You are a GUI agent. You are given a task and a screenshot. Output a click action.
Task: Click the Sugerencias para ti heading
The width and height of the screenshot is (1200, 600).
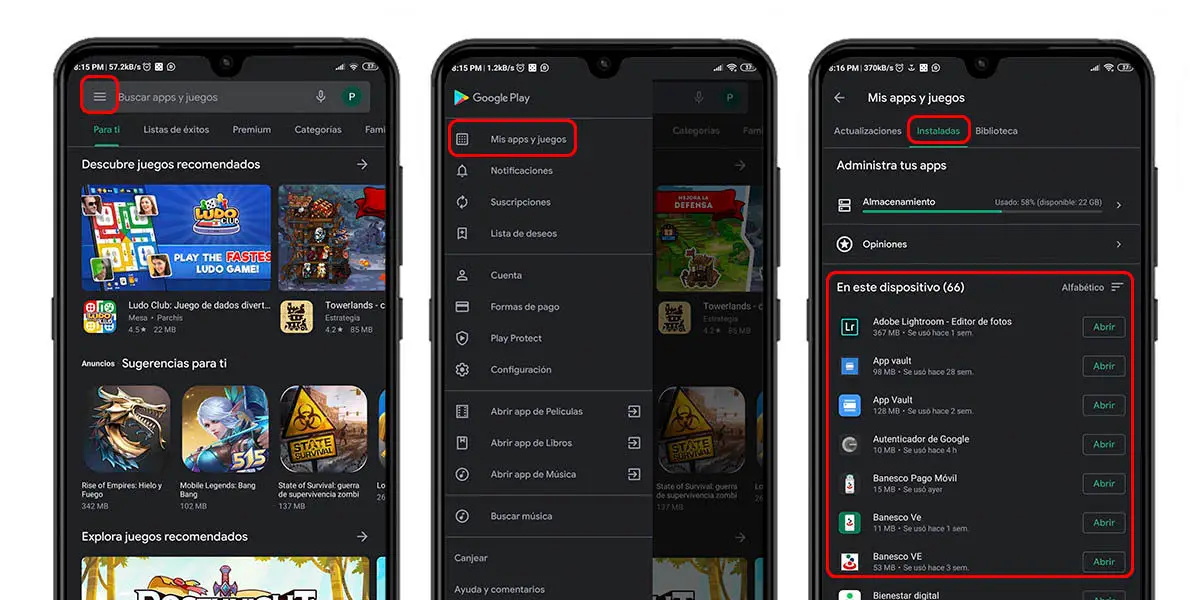pos(174,363)
